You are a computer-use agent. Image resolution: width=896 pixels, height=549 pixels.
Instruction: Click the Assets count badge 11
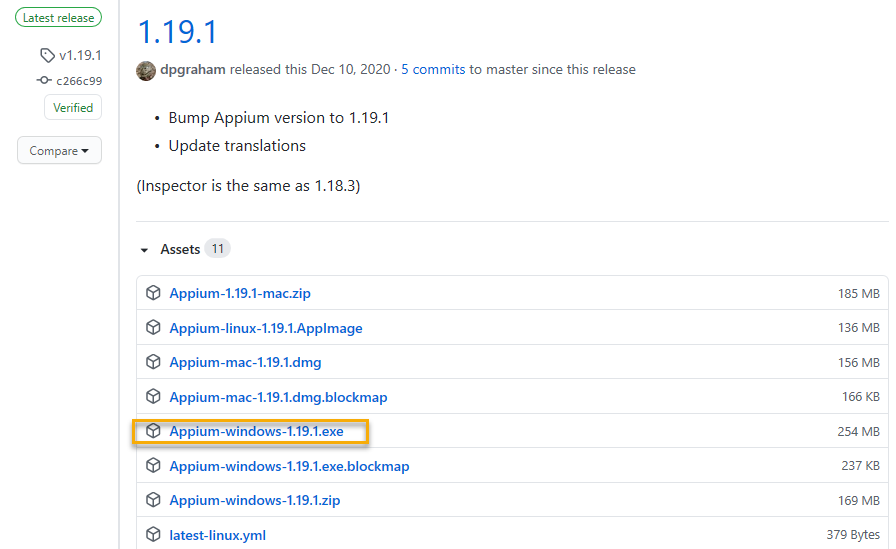point(217,249)
